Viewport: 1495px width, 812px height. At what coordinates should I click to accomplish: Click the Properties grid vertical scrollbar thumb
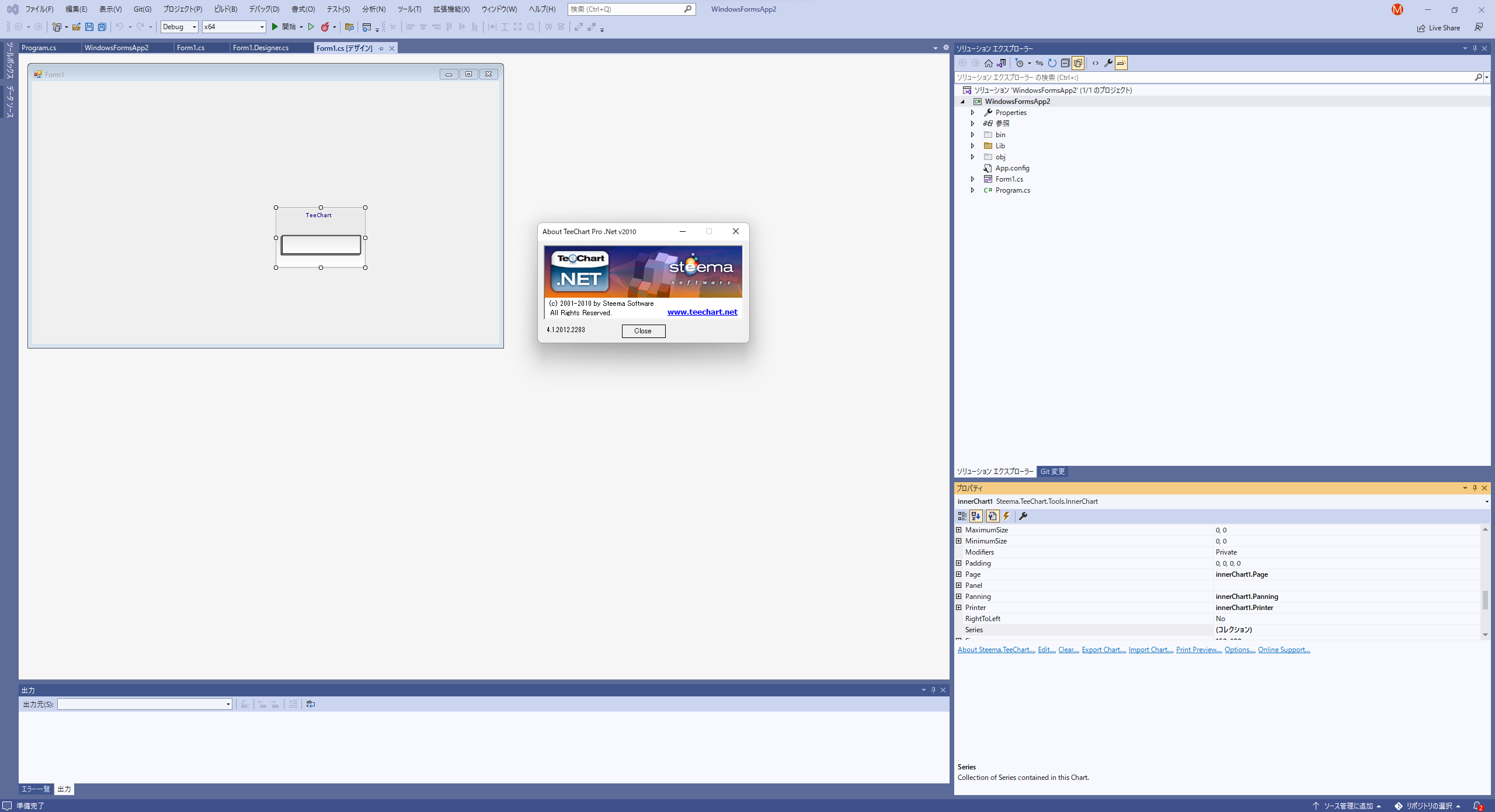point(1485,600)
